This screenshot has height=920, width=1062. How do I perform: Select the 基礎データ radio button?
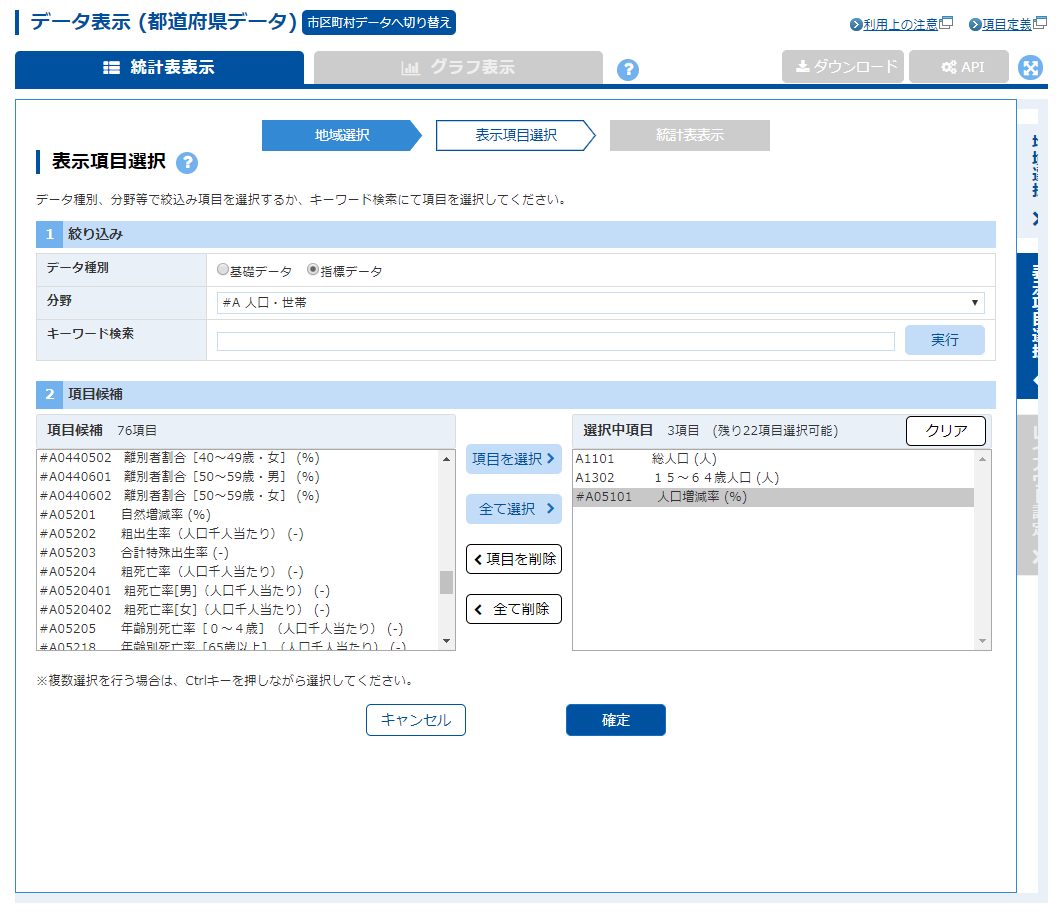pos(223,270)
